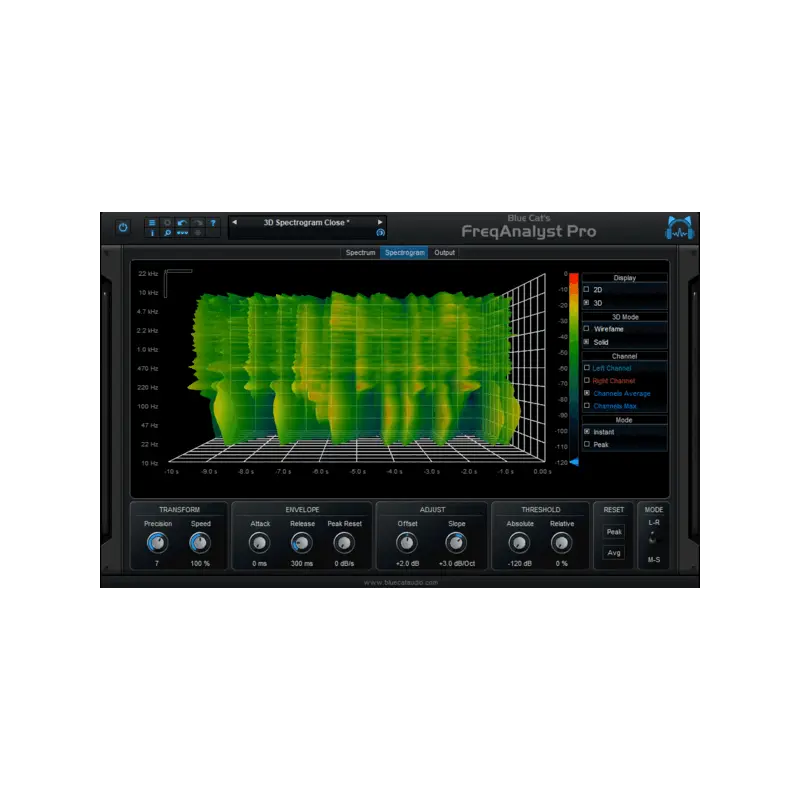Toggle the Channels Average checkbox

coord(587,393)
